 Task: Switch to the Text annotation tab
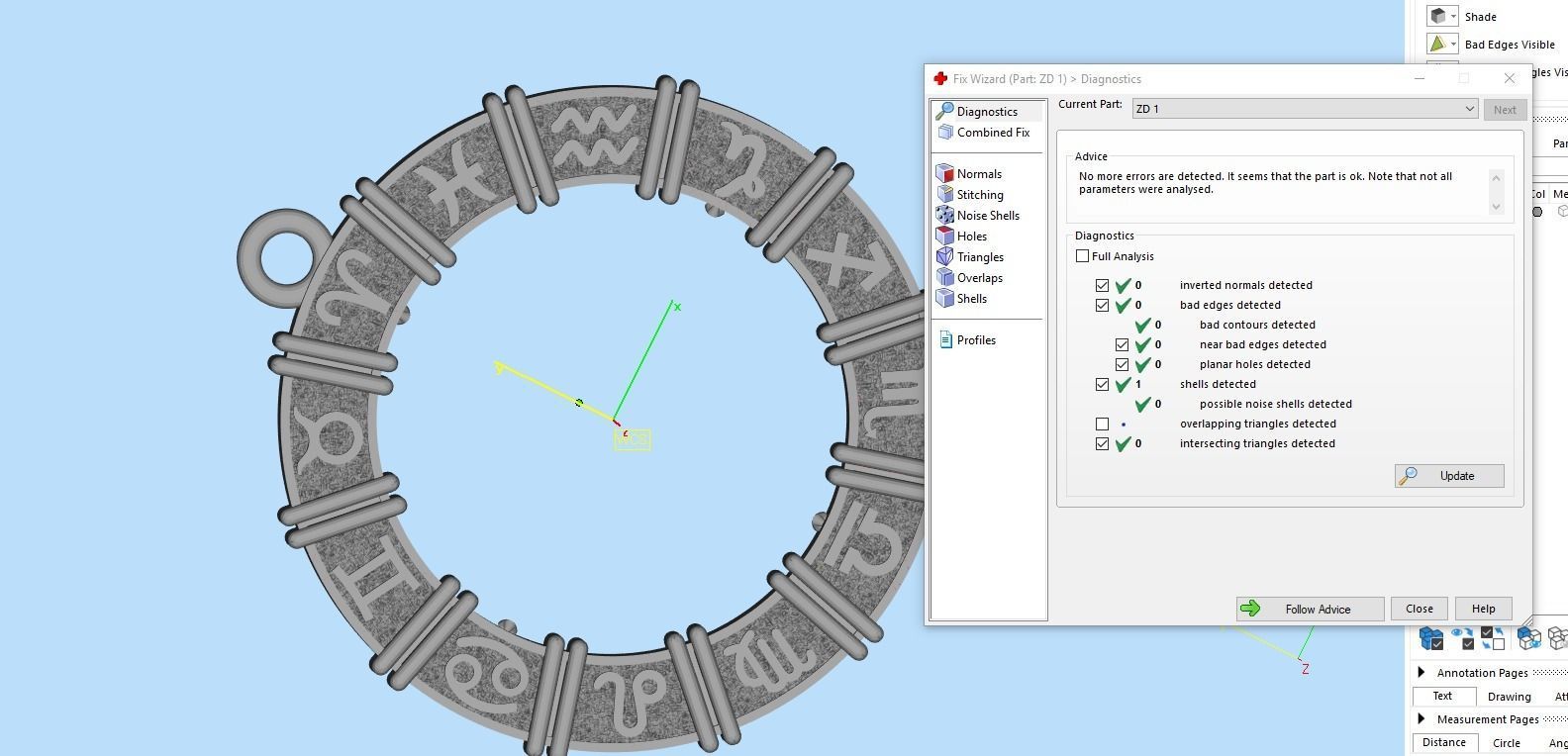pos(1442,696)
